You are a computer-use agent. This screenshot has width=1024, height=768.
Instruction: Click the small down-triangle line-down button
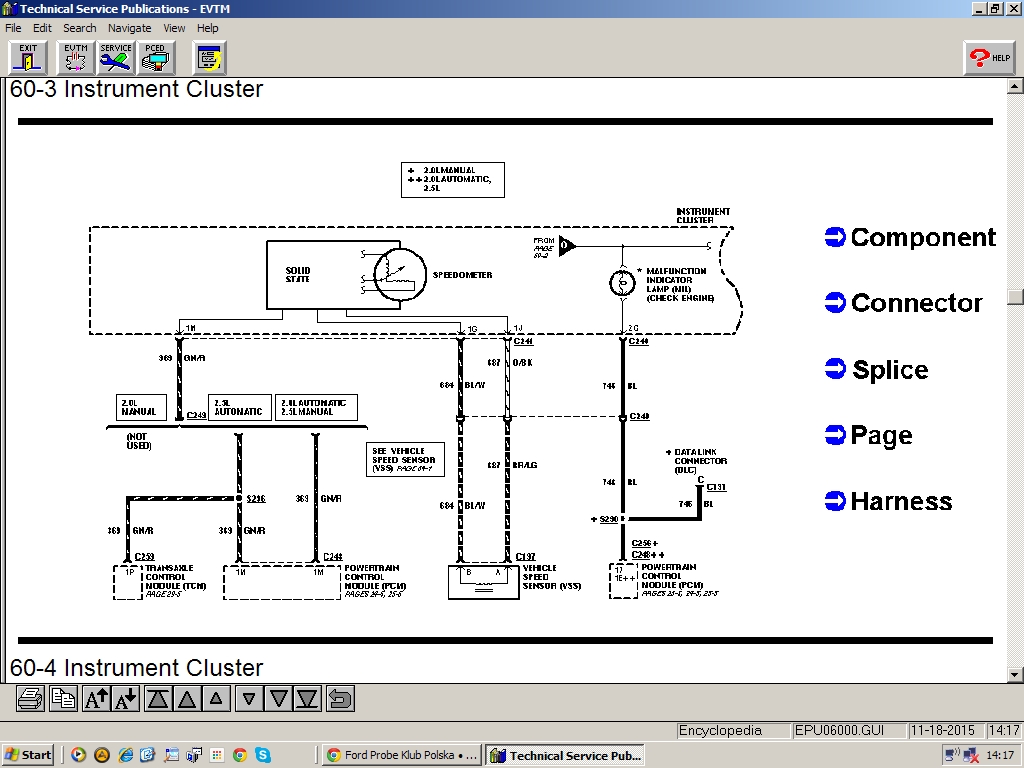tap(249, 699)
